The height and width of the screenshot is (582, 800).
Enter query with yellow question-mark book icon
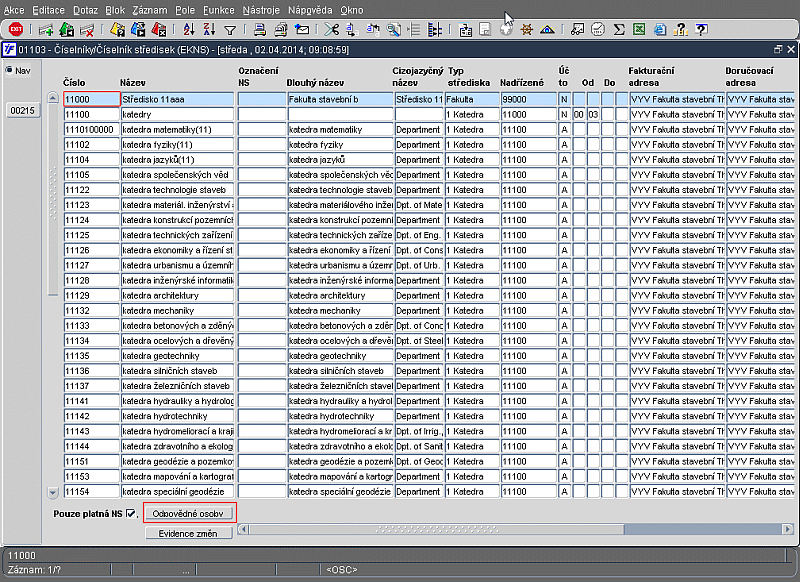(x=117, y=30)
